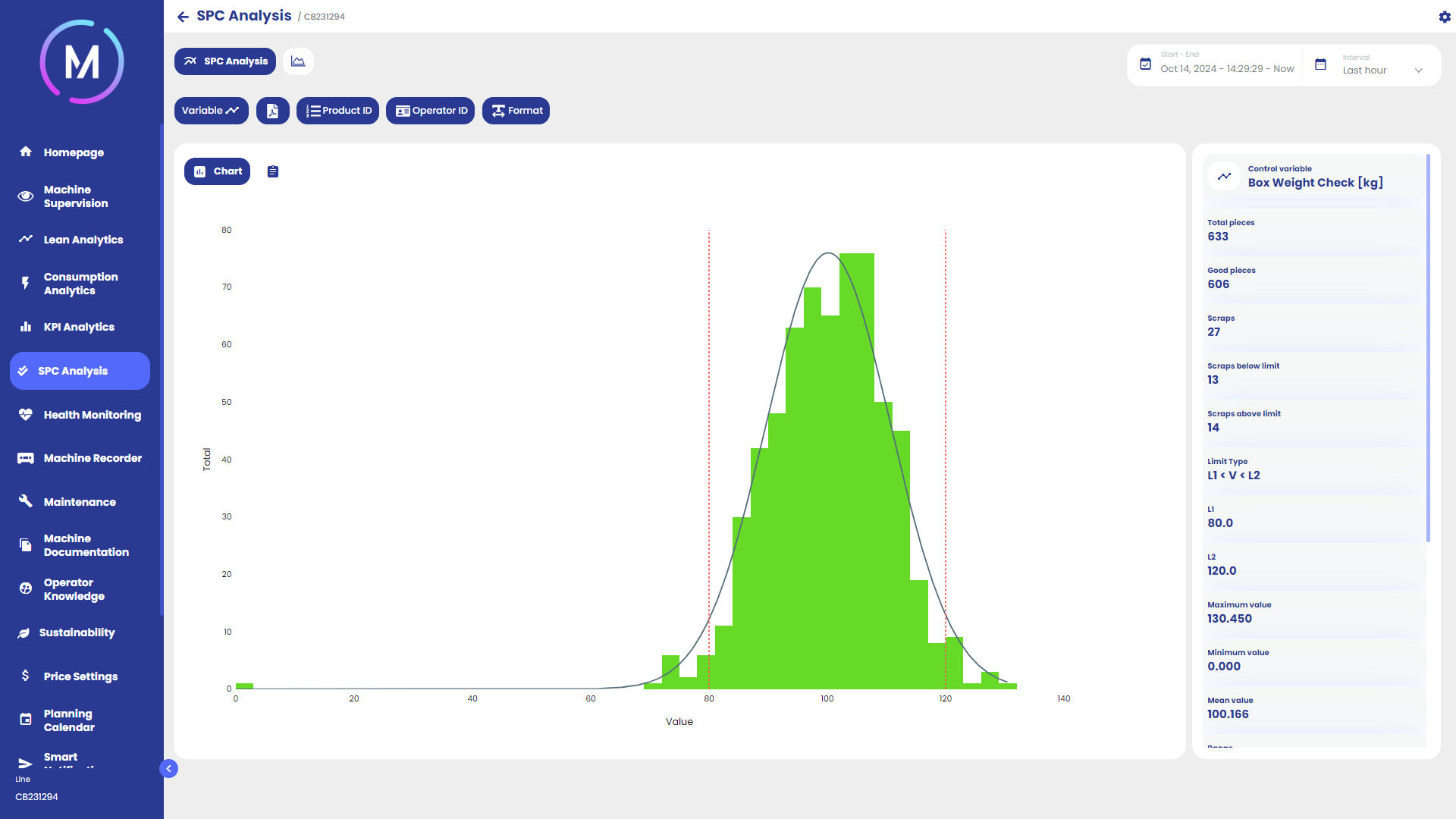Go to Machine Supervision in sidebar
The height and width of the screenshot is (819, 1456).
[x=75, y=196]
